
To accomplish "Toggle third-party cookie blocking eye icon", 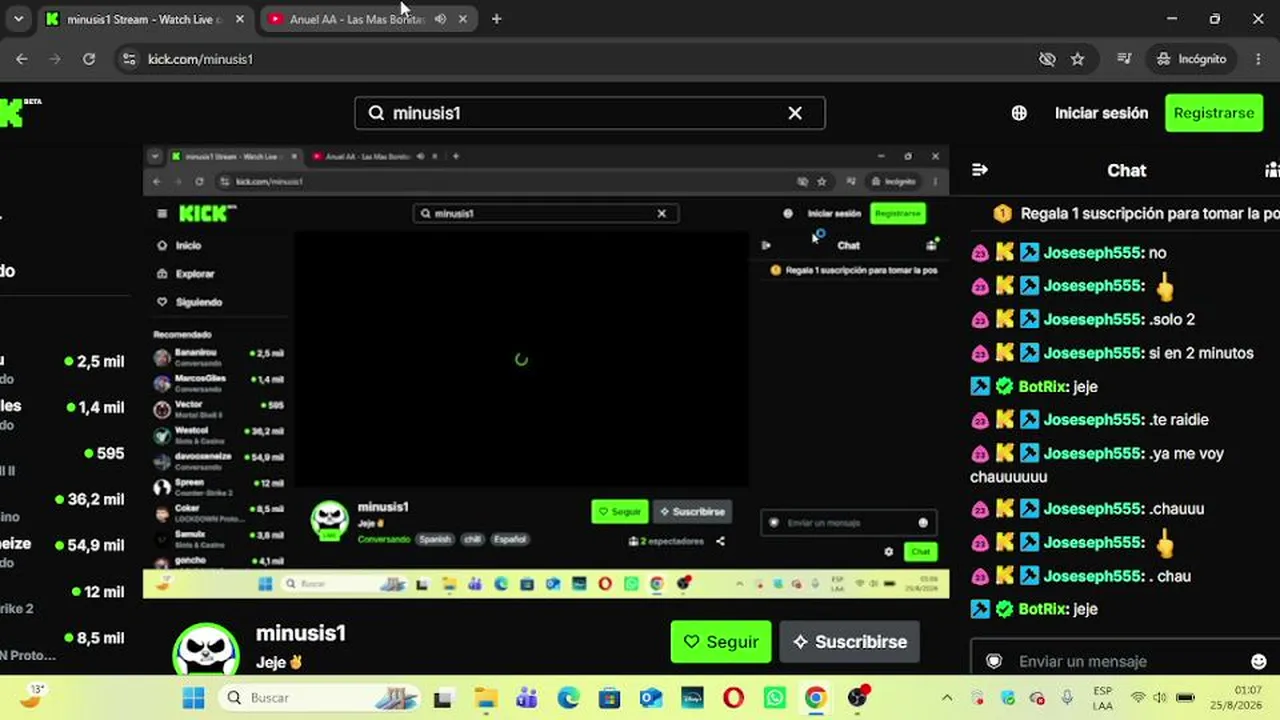I will pos(1047,59).
